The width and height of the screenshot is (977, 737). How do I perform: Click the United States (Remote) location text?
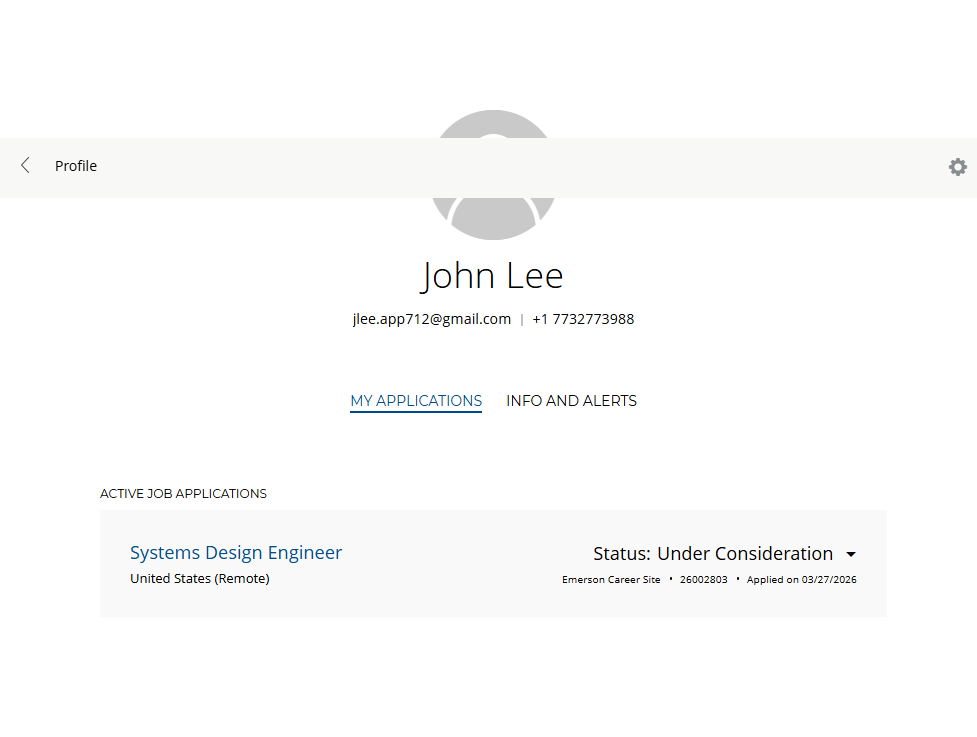pyautogui.click(x=200, y=578)
